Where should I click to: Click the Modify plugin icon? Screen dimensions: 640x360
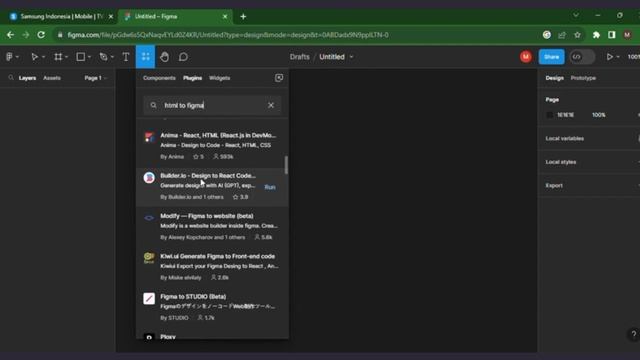point(149,218)
